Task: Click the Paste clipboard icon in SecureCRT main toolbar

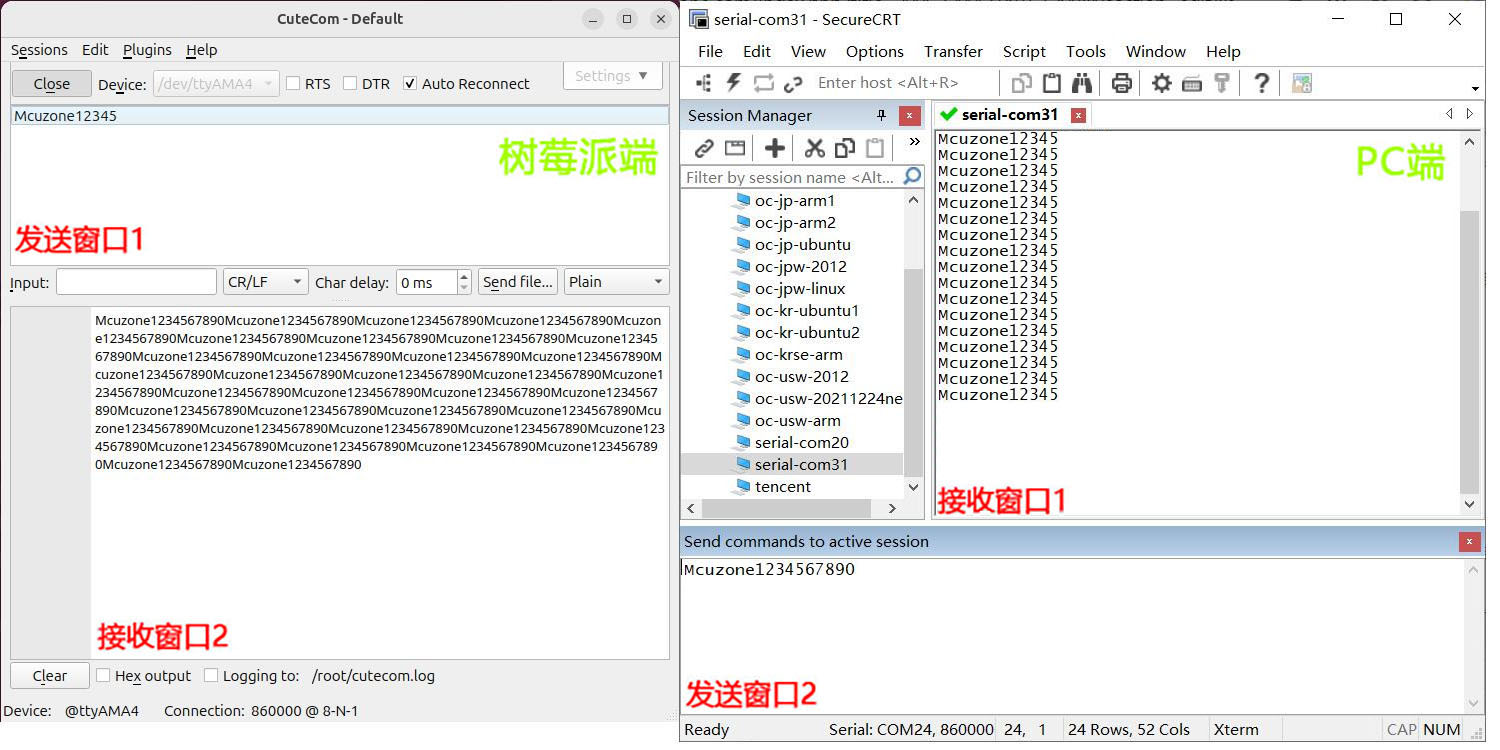Action: 1052,83
